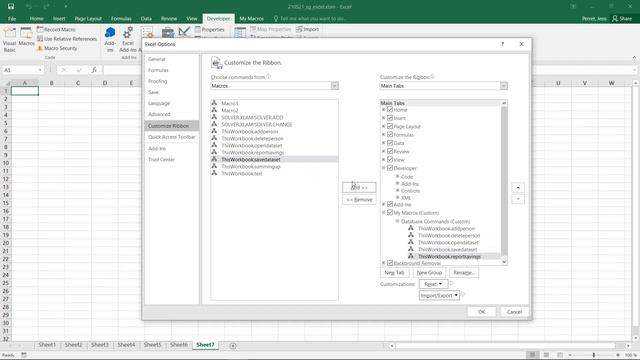Open Visual Basic editor icon

pos(9,40)
